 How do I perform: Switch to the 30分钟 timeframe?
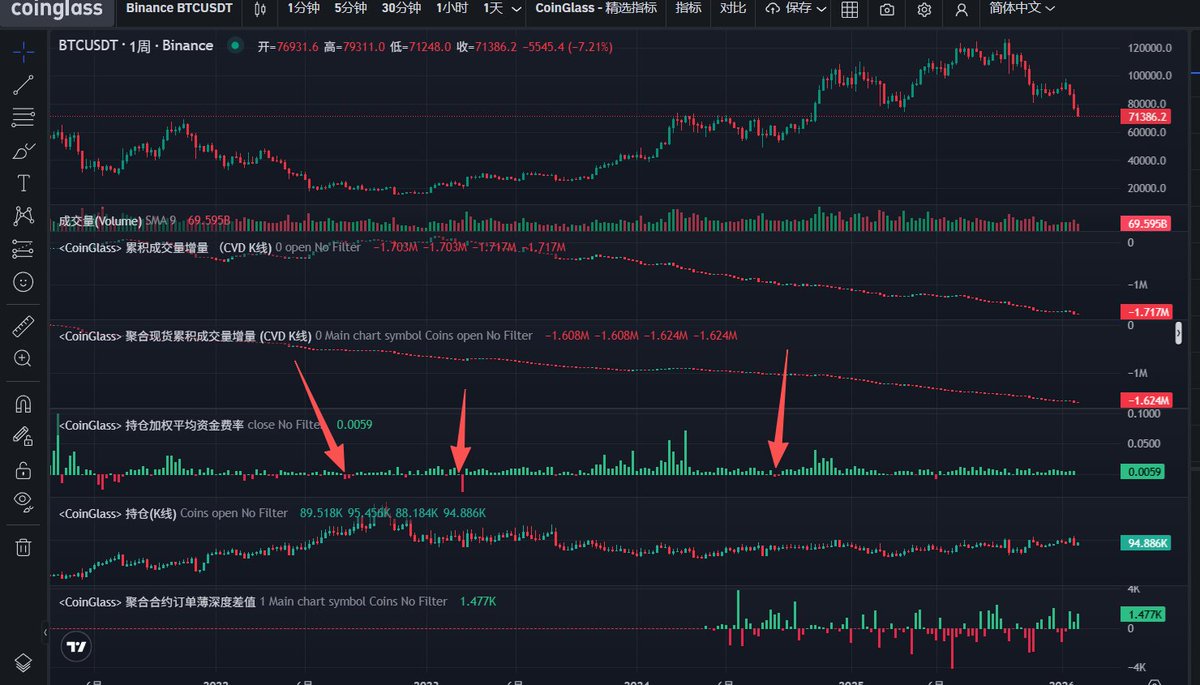(400, 9)
